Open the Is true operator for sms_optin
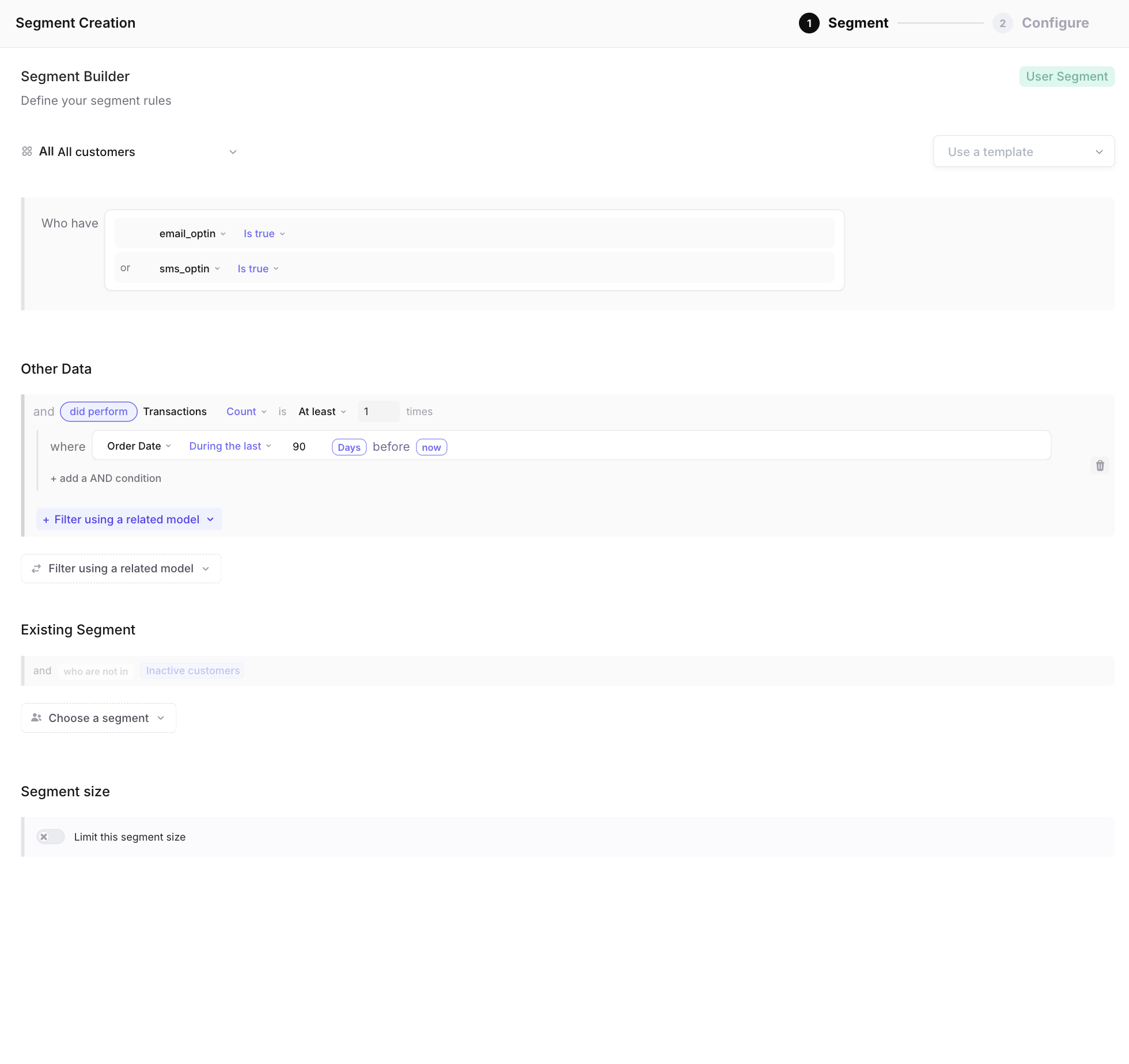 [x=258, y=269]
